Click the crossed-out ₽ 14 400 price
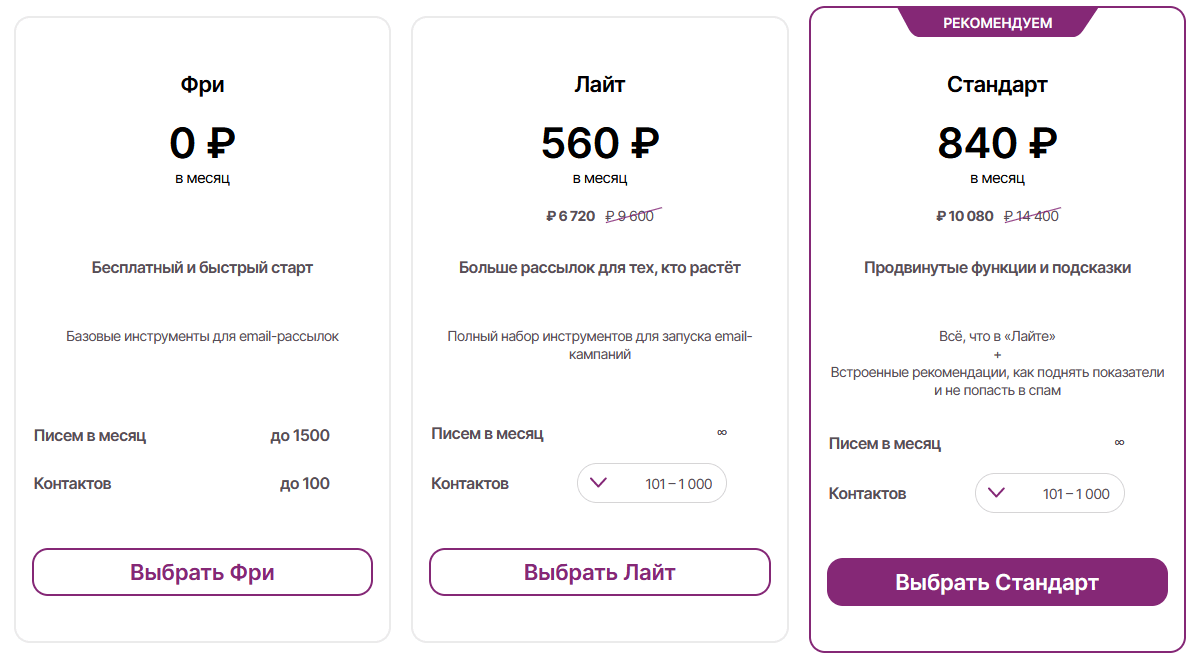 point(1032,216)
